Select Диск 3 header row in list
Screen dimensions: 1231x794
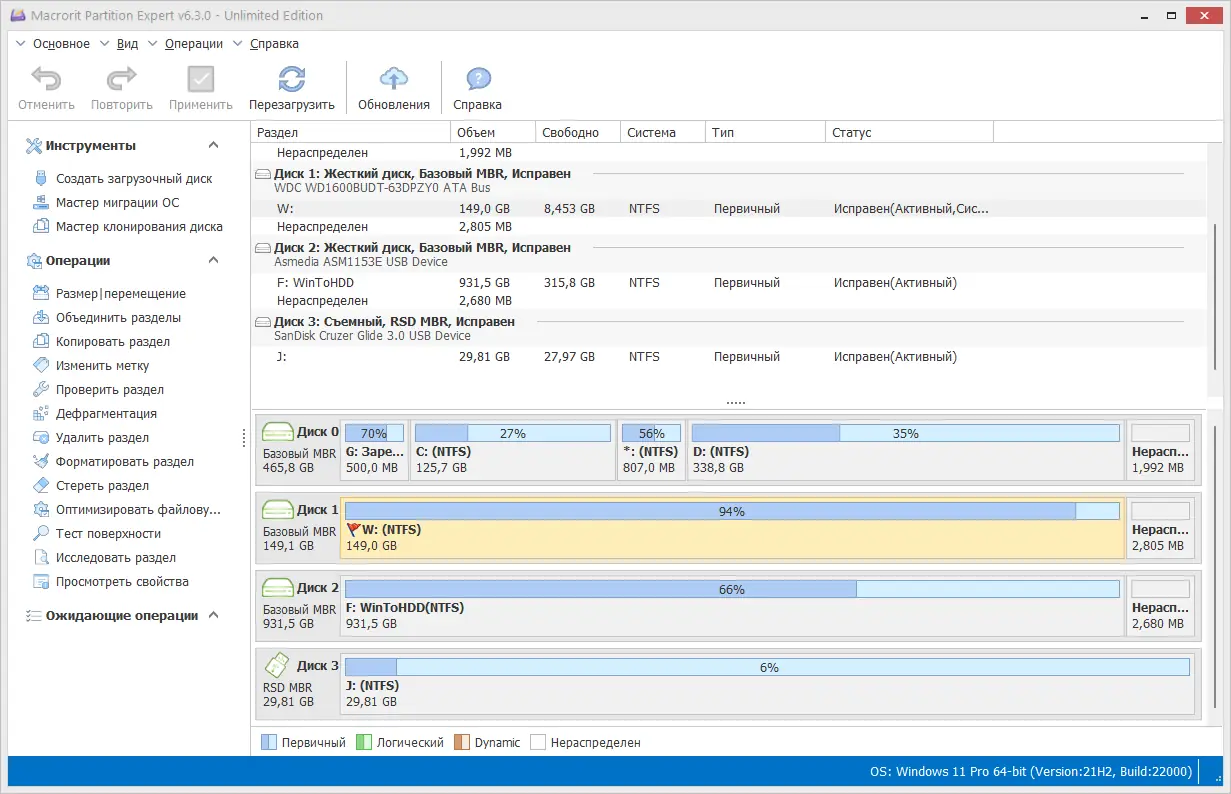[730, 328]
